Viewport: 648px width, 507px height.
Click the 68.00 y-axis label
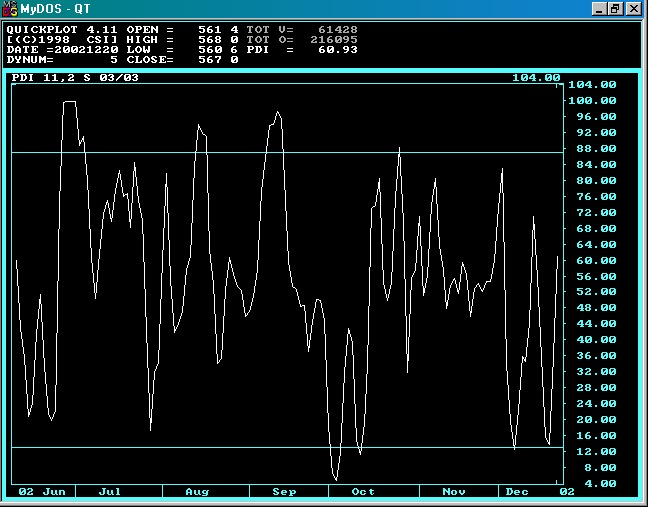point(596,229)
